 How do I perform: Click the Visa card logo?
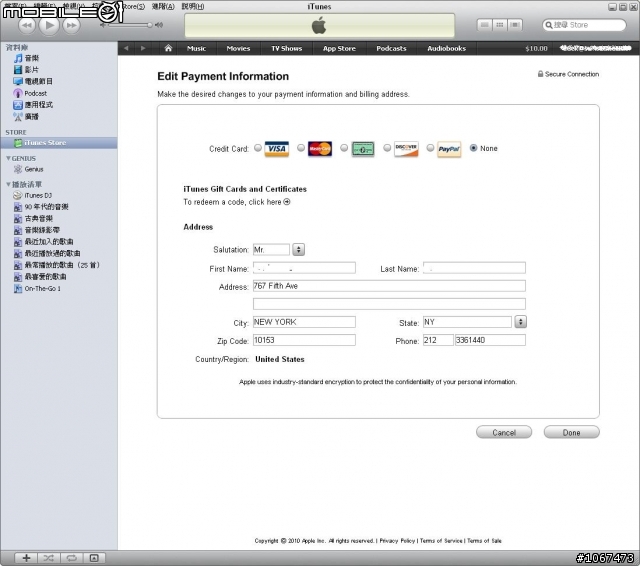(277, 149)
